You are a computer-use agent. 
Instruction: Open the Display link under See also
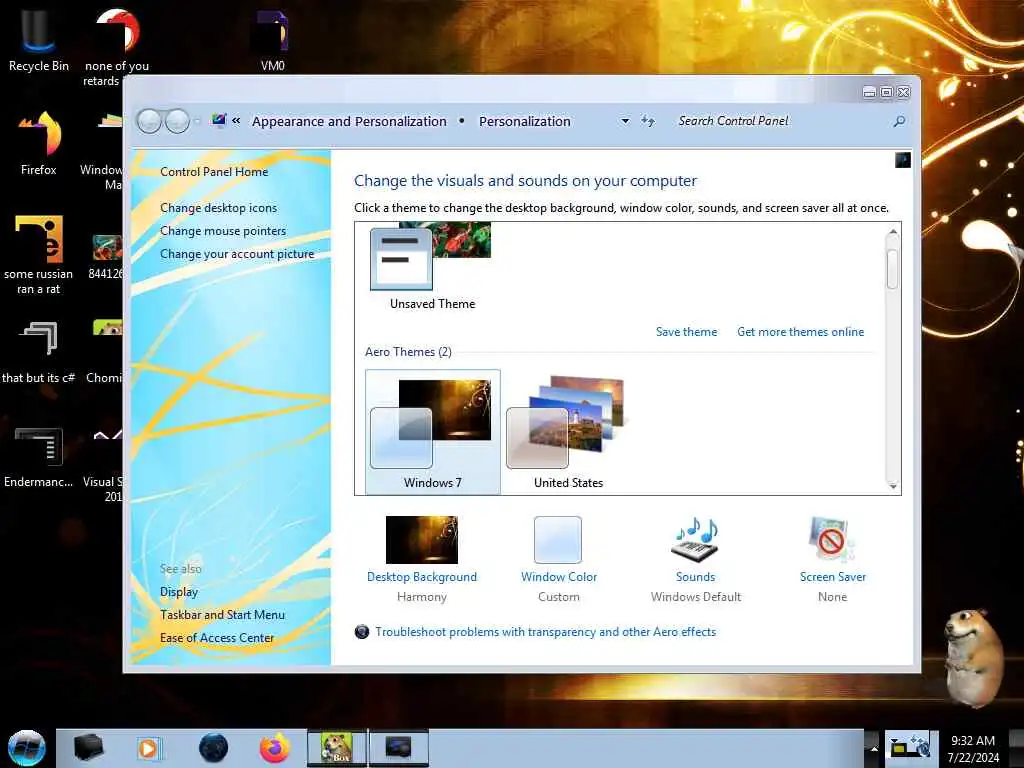179,592
